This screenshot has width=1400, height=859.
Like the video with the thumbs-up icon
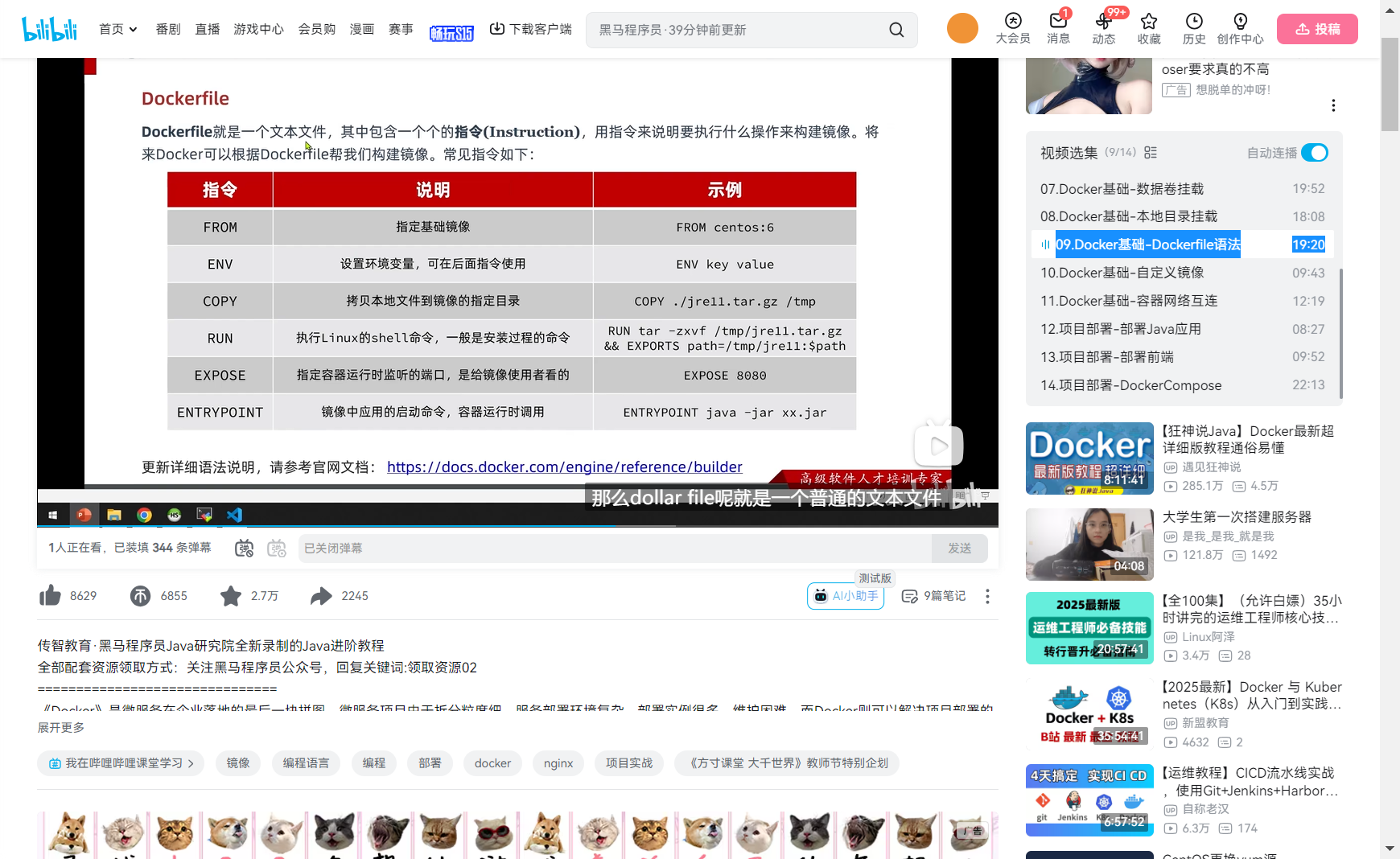[50, 595]
